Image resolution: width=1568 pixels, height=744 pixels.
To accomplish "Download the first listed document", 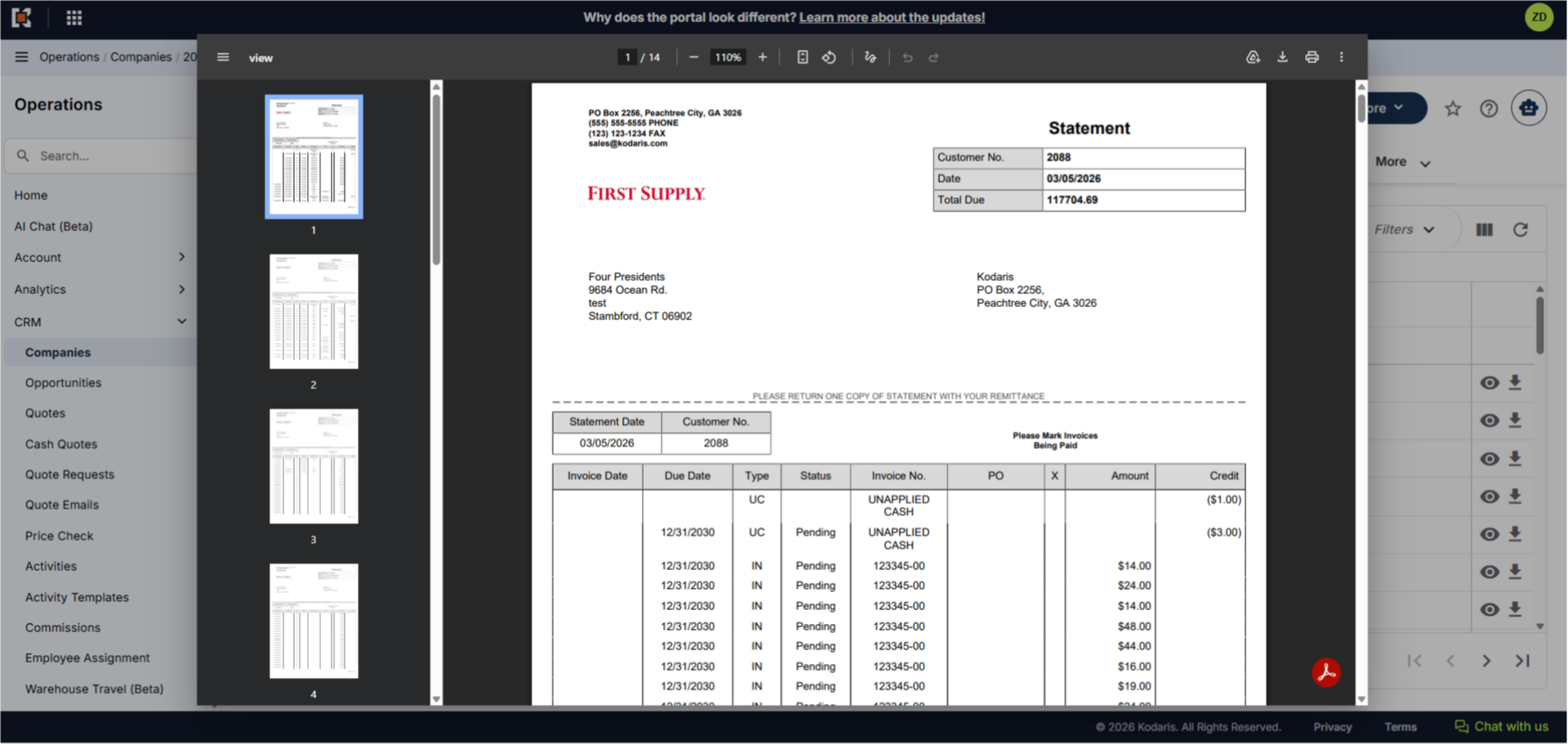I will tap(1515, 382).
